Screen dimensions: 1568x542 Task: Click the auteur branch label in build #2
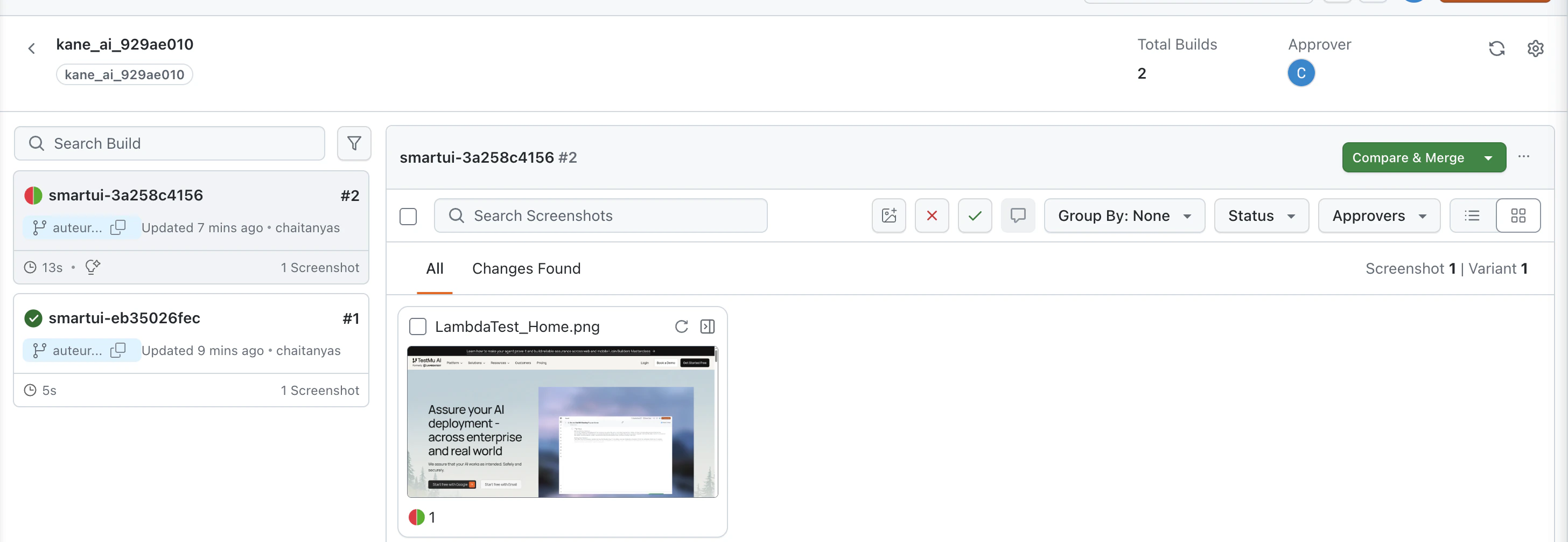tap(76, 228)
